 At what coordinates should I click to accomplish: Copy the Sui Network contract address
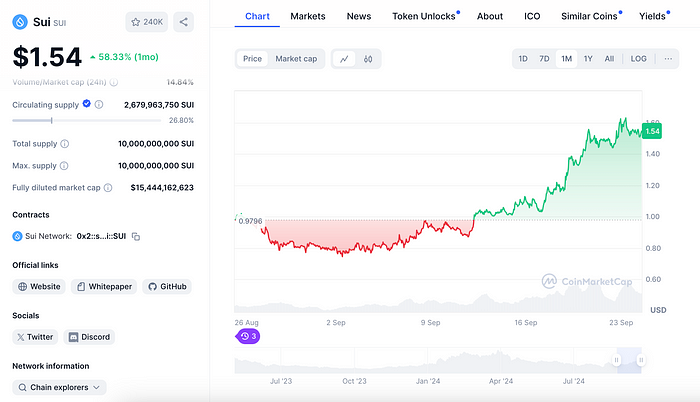point(136,236)
